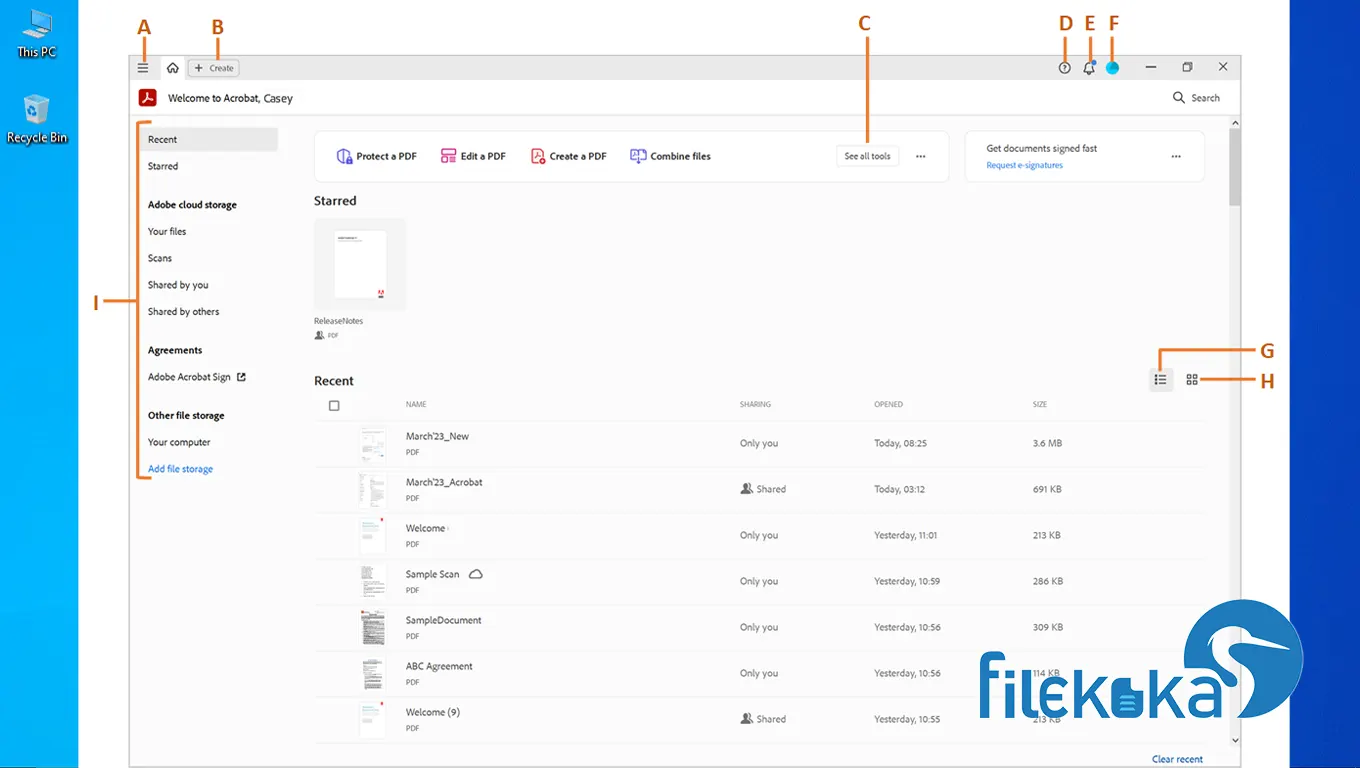The height and width of the screenshot is (768, 1360).
Task: Click the Request e-signatures link
Action: click(1024, 165)
